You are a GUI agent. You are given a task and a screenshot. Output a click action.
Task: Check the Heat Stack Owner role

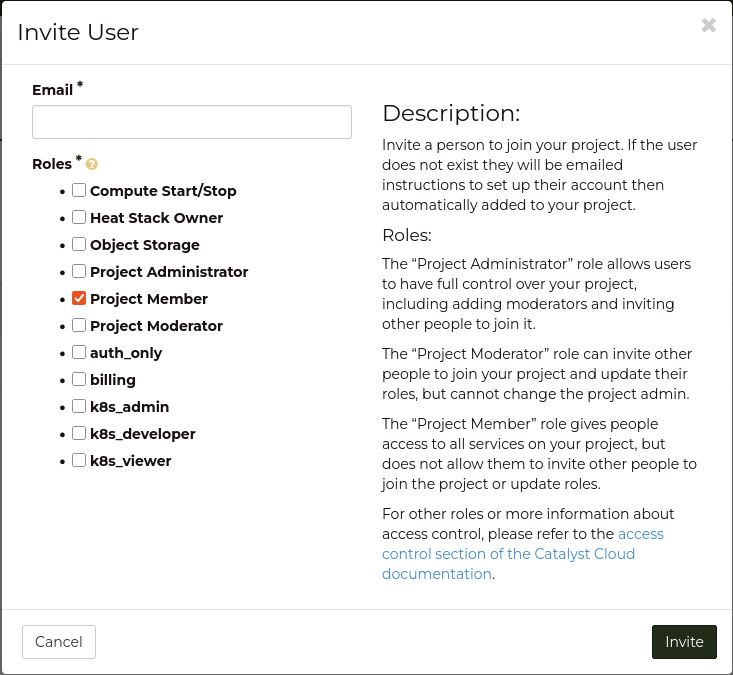click(x=79, y=217)
